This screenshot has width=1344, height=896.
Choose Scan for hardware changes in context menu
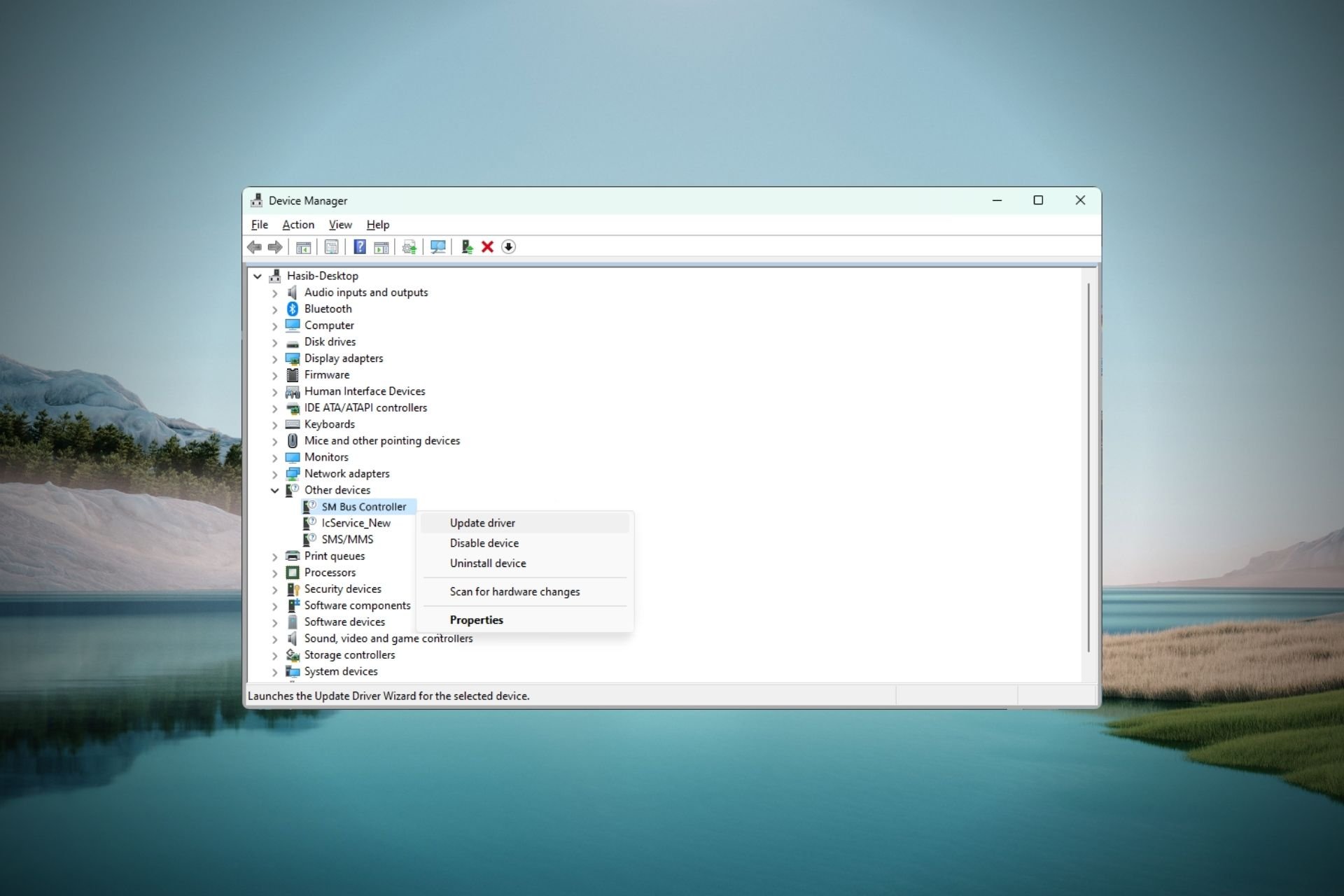tap(525, 591)
